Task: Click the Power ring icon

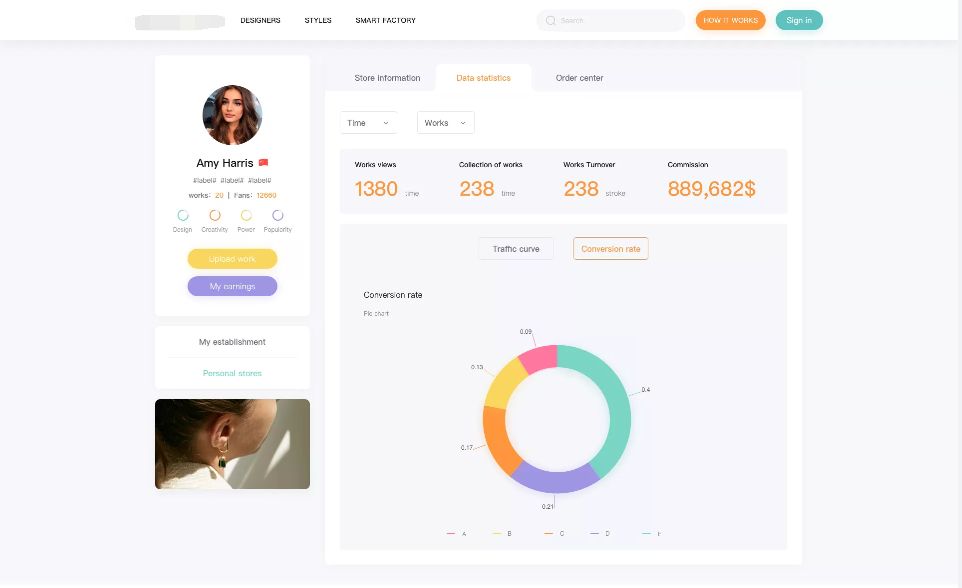Action: pos(246,215)
